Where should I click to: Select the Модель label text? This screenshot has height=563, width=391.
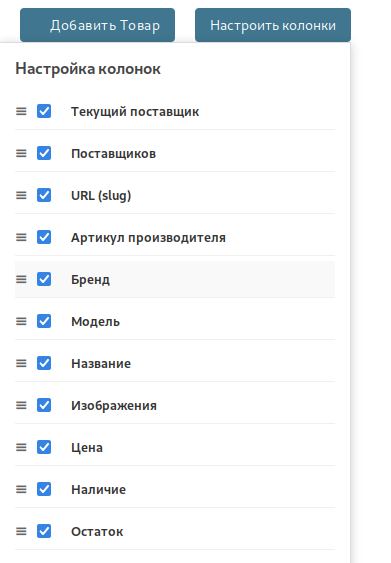95,322
